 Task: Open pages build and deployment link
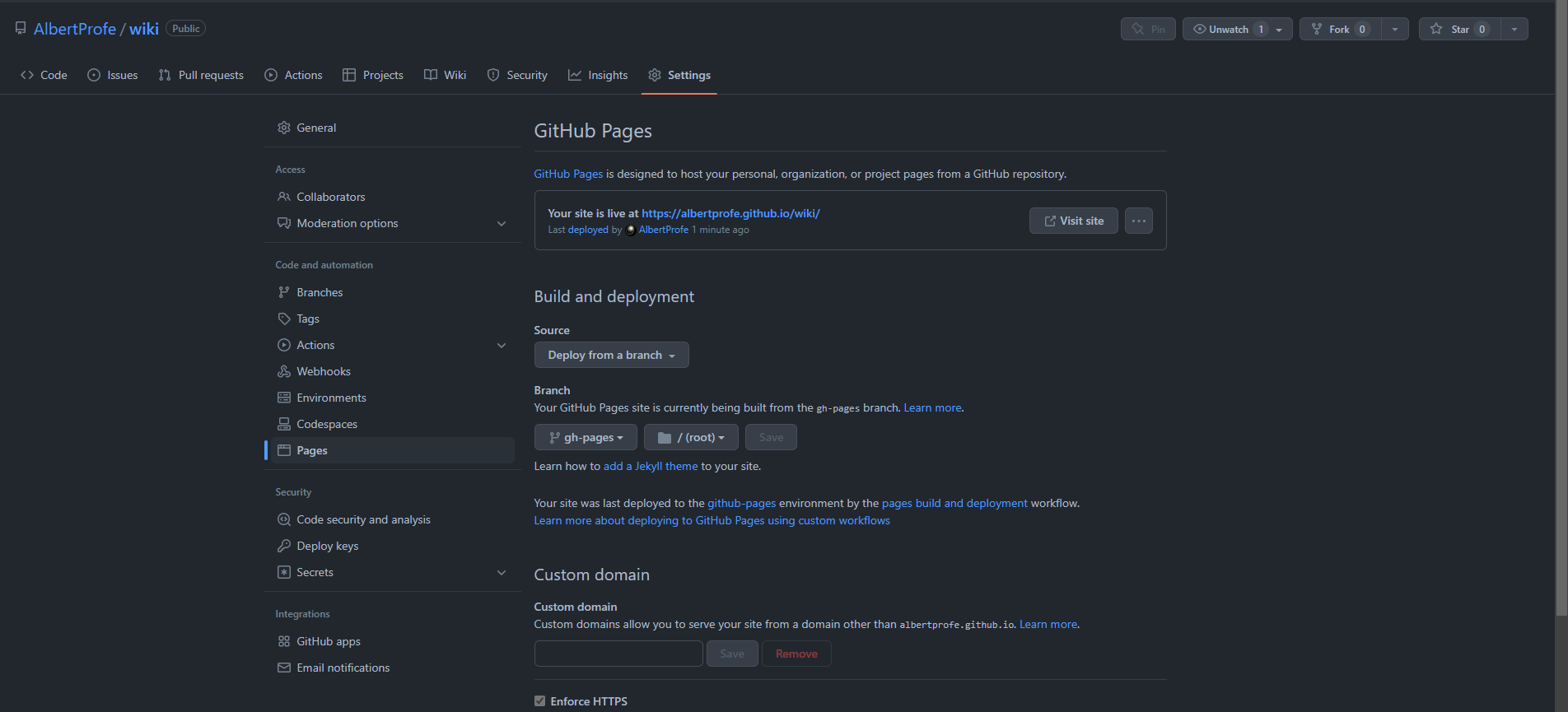[x=954, y=503]
